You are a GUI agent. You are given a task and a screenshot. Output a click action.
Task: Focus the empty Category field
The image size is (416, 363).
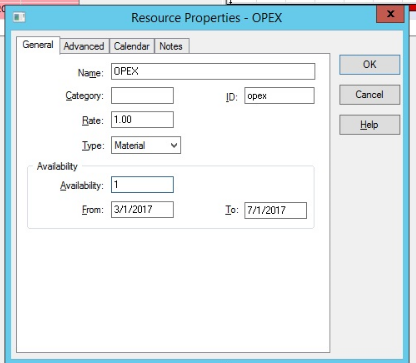pyautogui.click(x=142, y=96)
